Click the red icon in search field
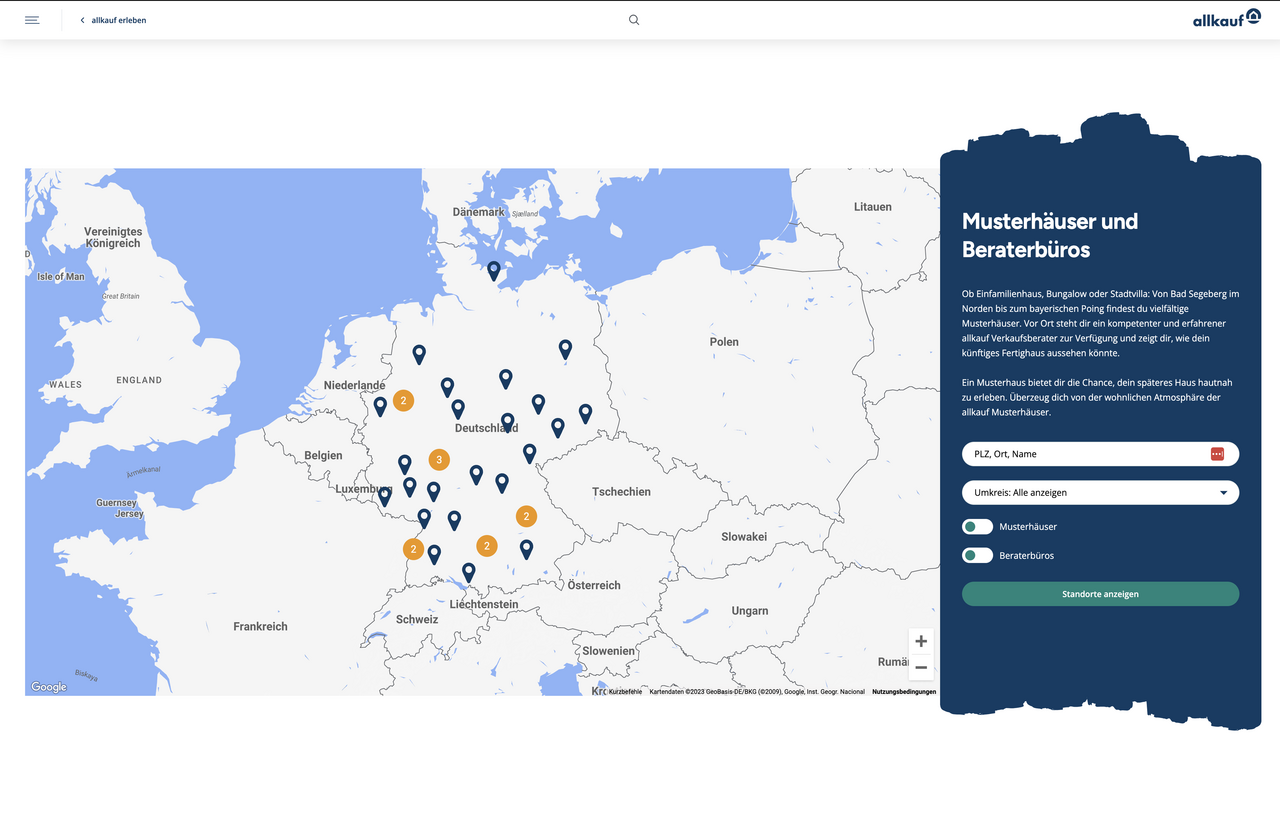 pos(1217,454)
